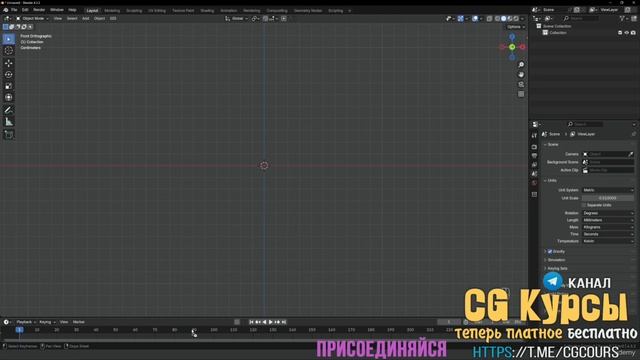The image size is (640, 360).
Task: Open the Tool properties tab
Action: point(534,136)
